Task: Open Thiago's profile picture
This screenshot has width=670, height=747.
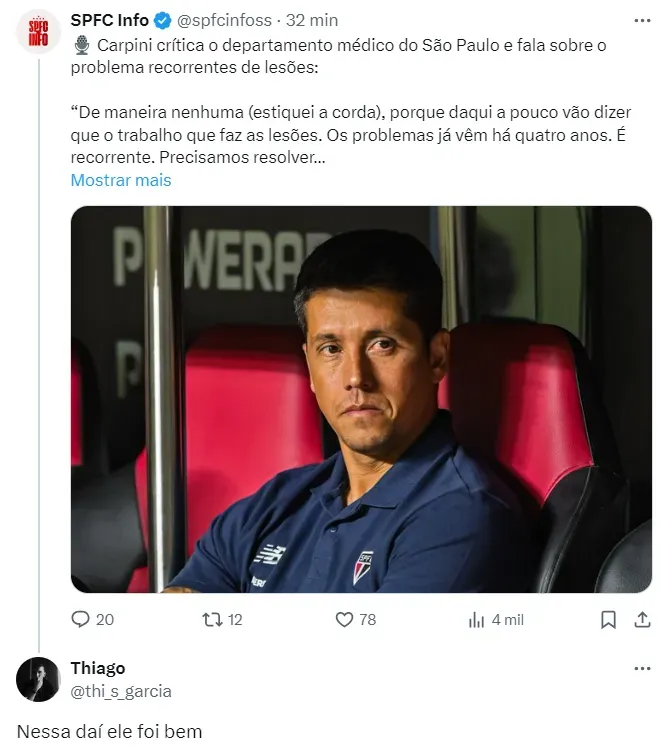Action: point(38,679)
